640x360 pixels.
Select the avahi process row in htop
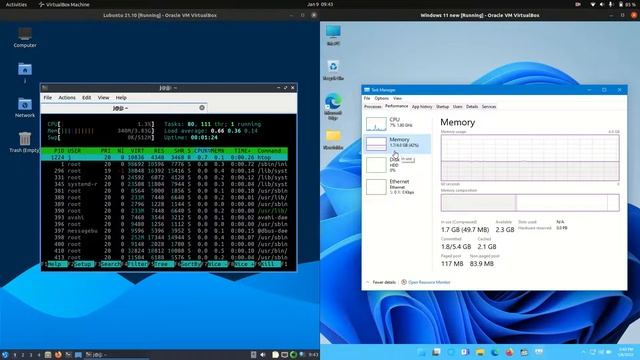(x=164, y=217)
